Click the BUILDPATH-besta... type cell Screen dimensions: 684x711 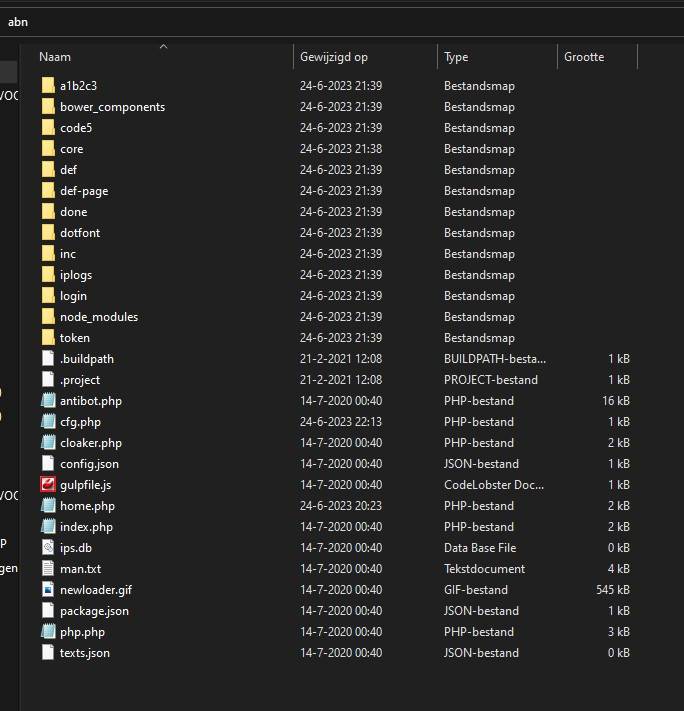pyautogui.click(x=495, y=359)
